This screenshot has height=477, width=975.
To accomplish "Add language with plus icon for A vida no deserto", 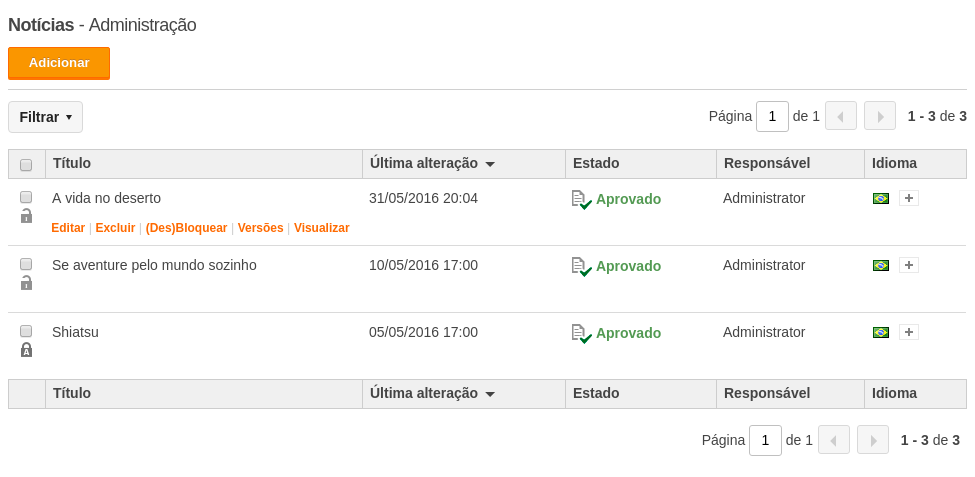I will click(908, 198).
